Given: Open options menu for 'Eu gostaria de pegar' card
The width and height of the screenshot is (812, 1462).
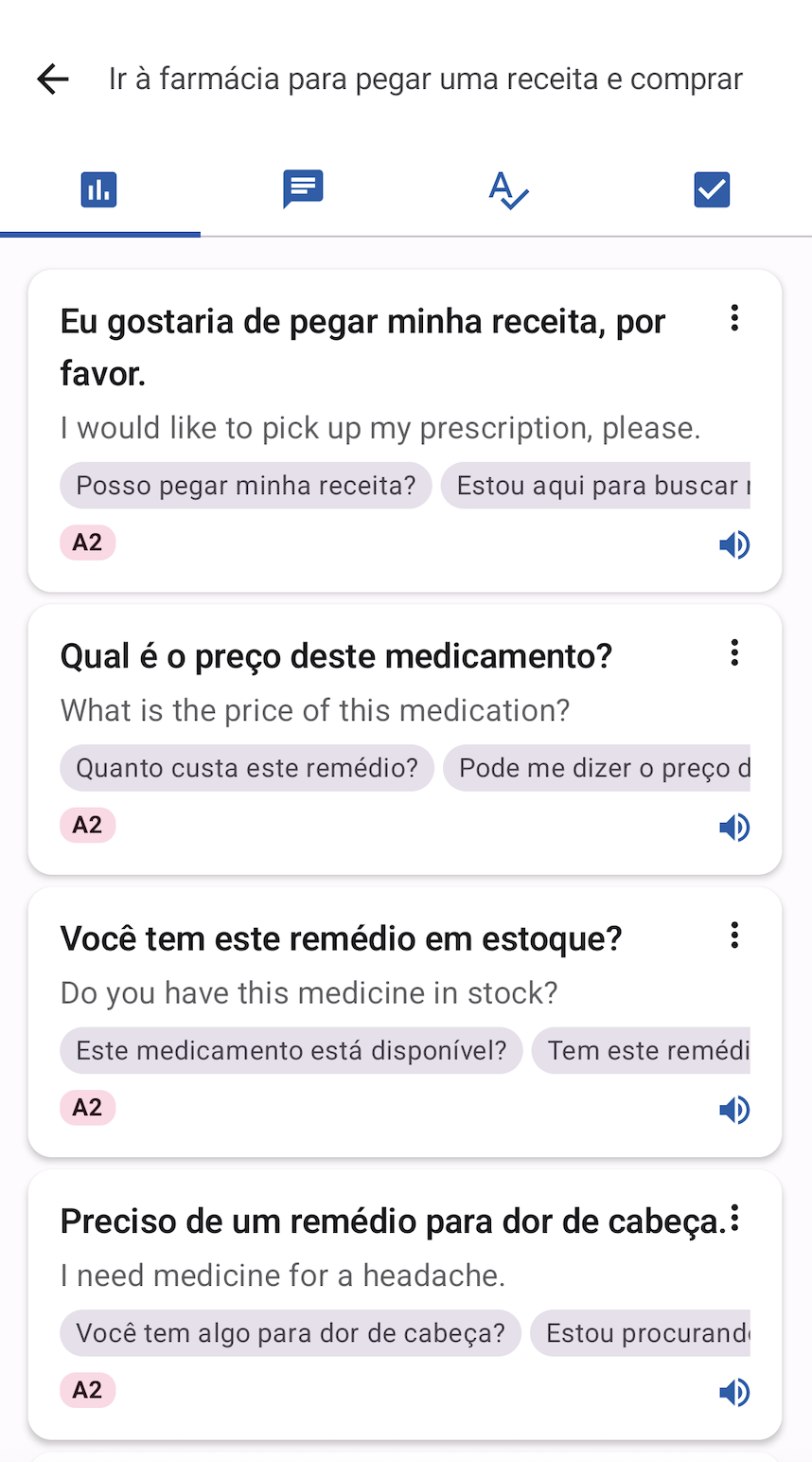Looking at the screenshot, I should 734,318.
